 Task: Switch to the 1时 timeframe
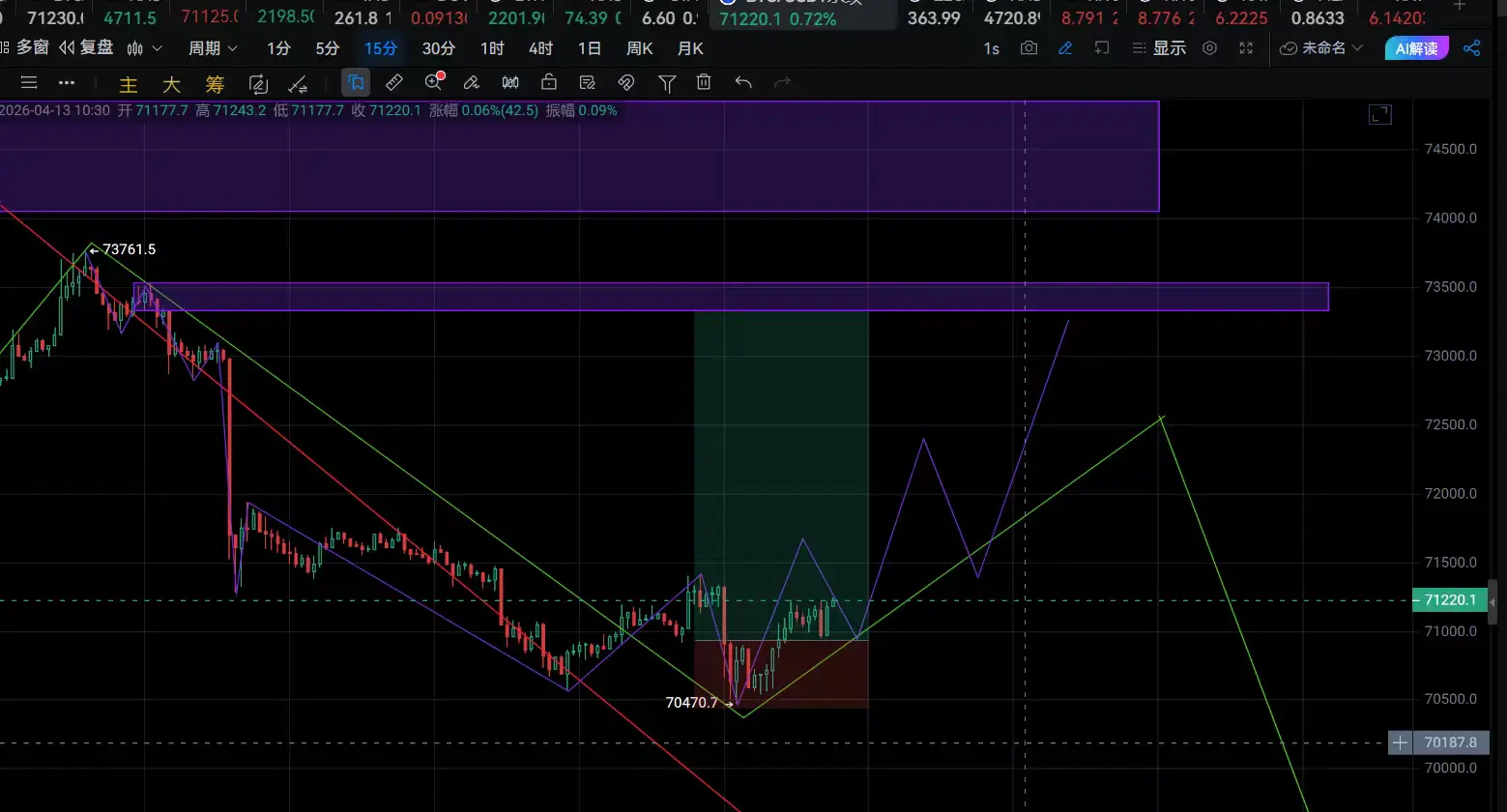click(x=492, y=47)
